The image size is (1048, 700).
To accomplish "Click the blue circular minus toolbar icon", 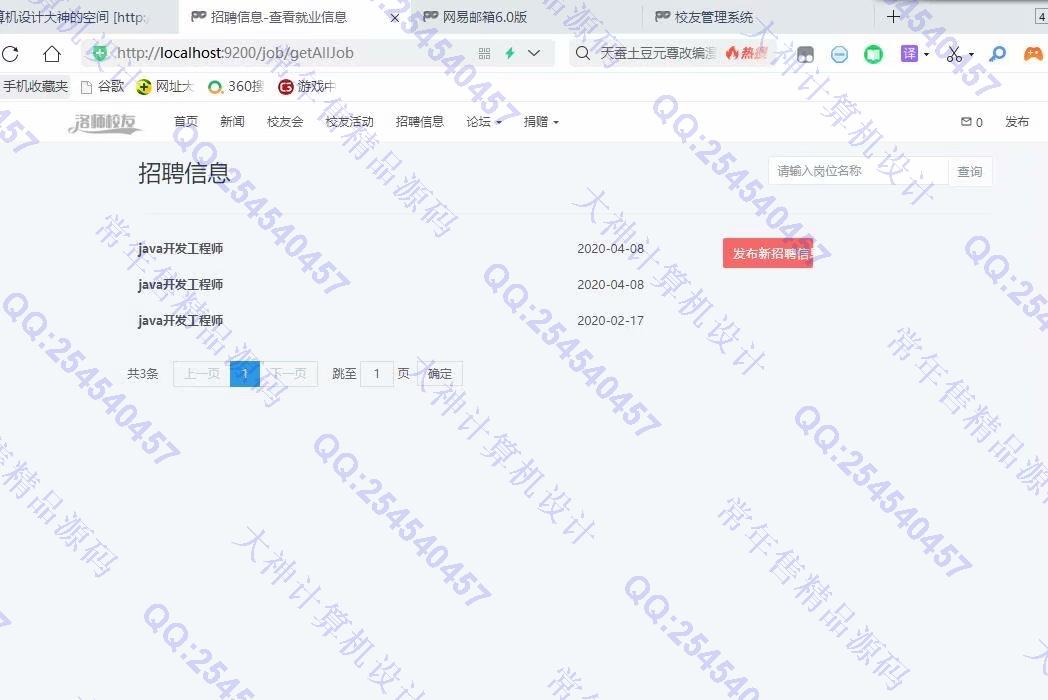I will 839,54.
